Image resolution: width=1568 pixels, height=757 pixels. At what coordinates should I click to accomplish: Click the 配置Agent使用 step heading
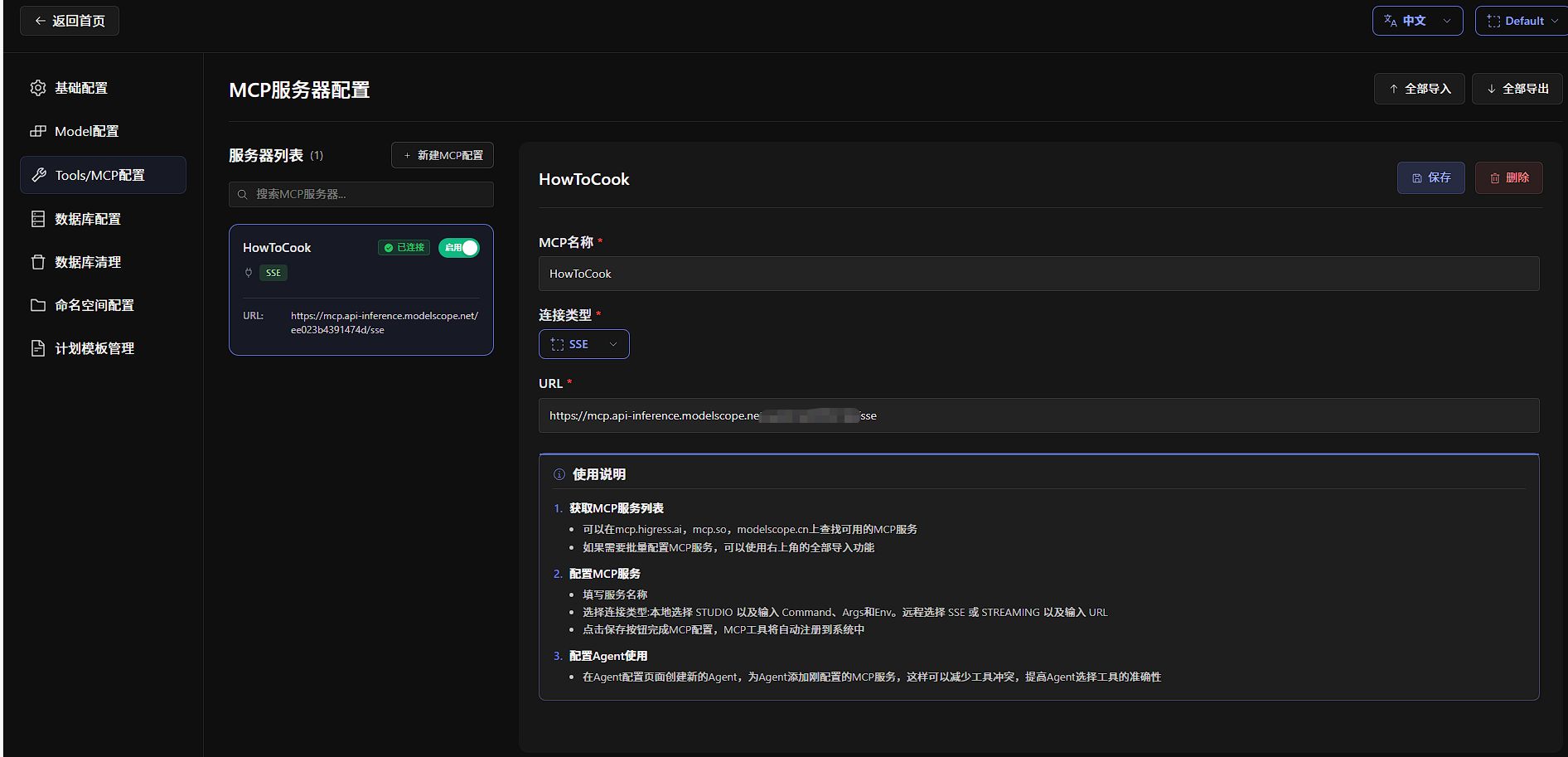[608, 656]
